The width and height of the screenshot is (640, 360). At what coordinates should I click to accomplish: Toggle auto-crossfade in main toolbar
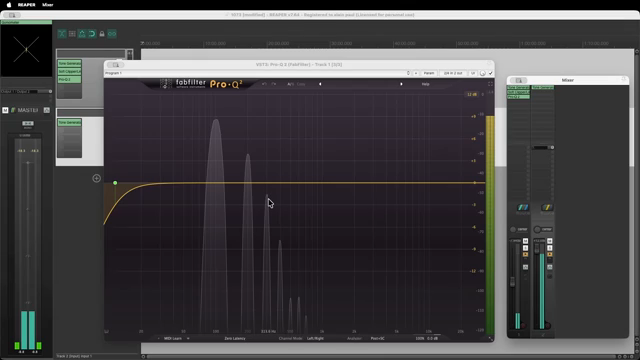click(x=62, y=33)
